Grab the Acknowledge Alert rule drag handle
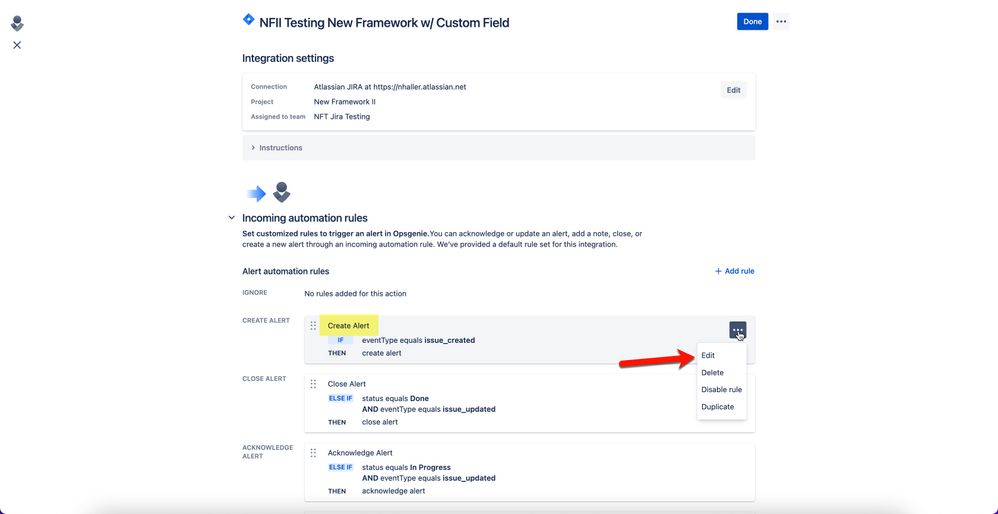 [x=313, y=453]
